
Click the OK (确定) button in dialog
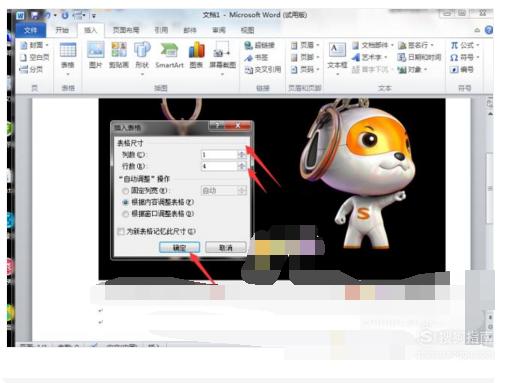(x=179, y=248)
